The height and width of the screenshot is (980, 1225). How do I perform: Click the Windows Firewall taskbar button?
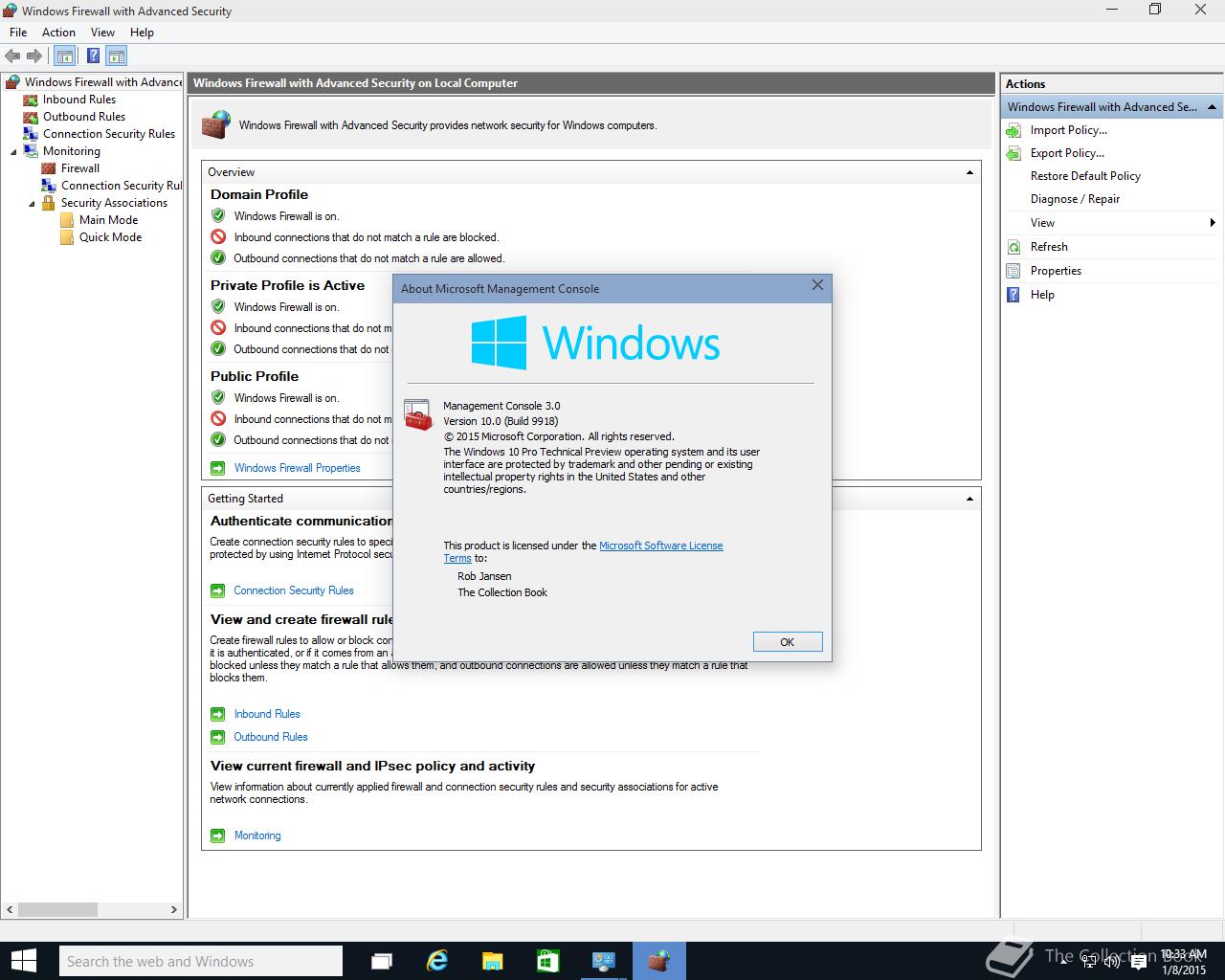[658, 961]
